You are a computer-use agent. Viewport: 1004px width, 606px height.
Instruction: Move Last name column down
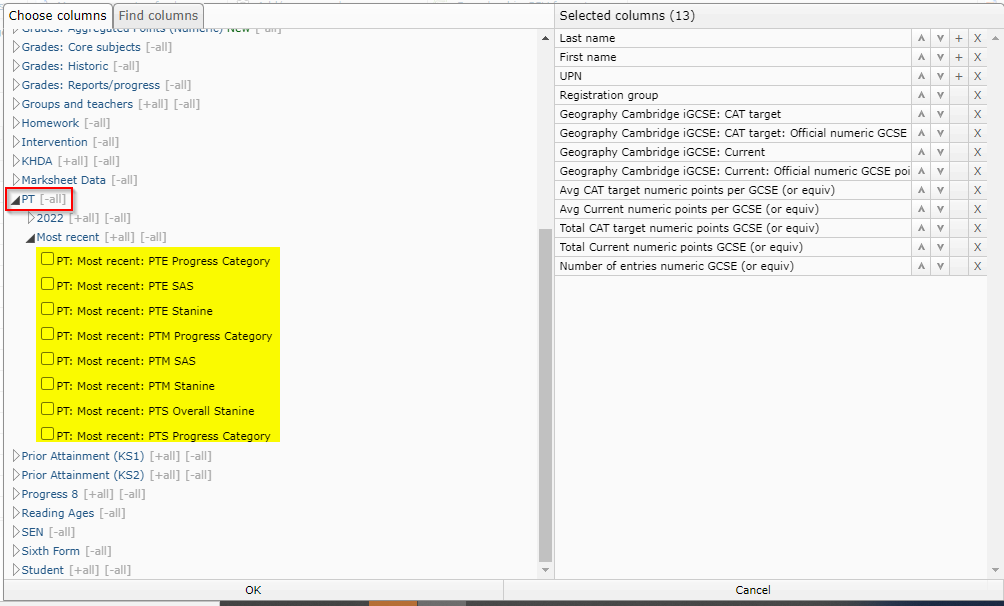click(x=940, y=38)
